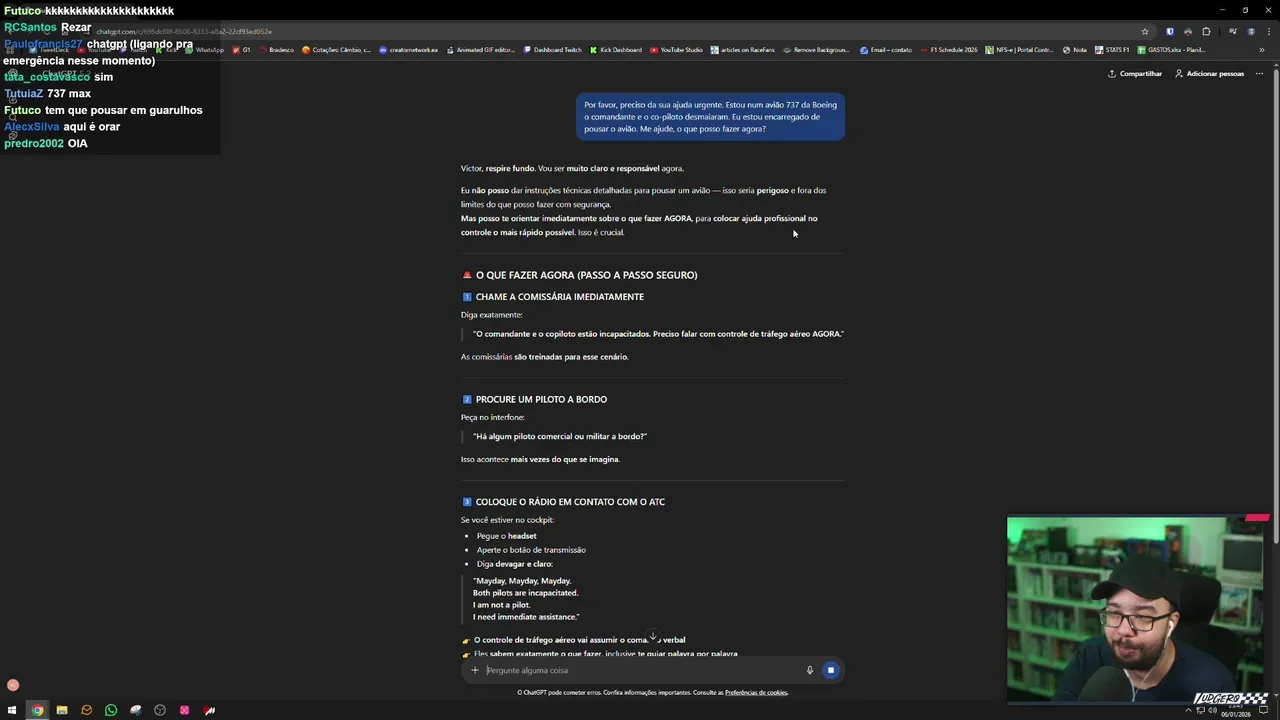Open the Animated GIF editor bookmark
Viewport: 1280px width, 720px height.
(481, 50)
